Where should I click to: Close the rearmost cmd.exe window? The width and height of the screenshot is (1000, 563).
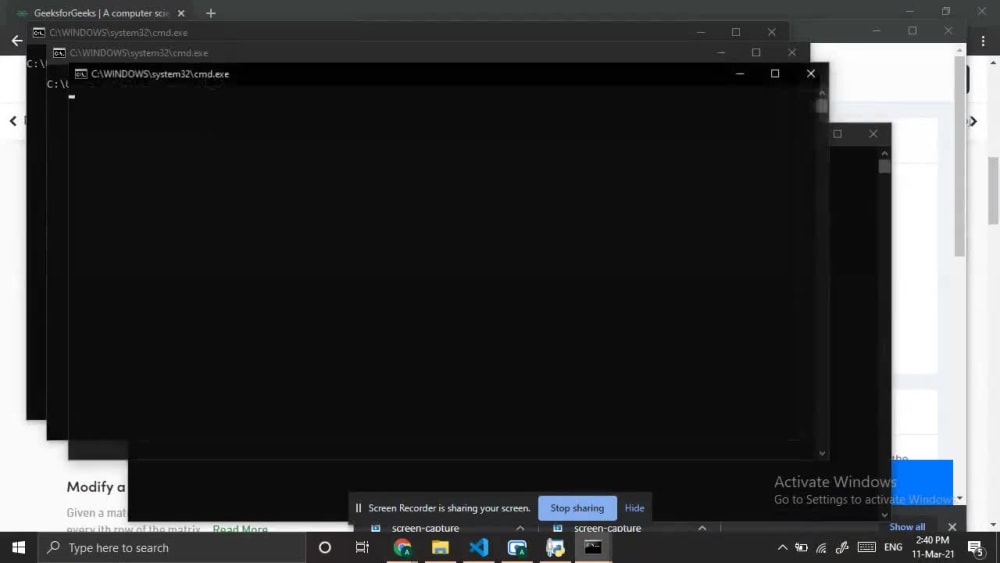click(772, 32)
